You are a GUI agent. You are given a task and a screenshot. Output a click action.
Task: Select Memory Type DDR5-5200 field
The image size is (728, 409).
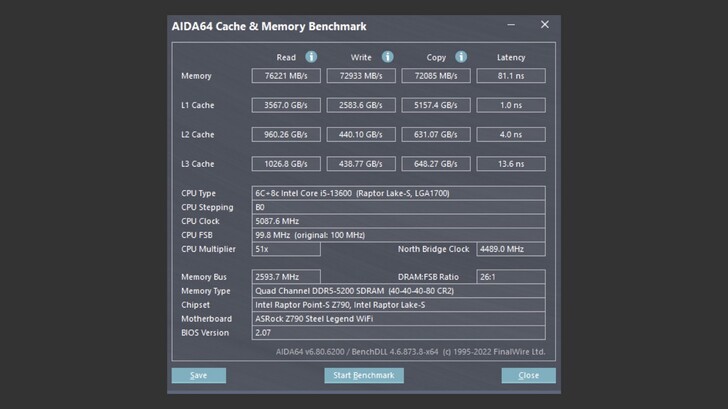(398, 291)
